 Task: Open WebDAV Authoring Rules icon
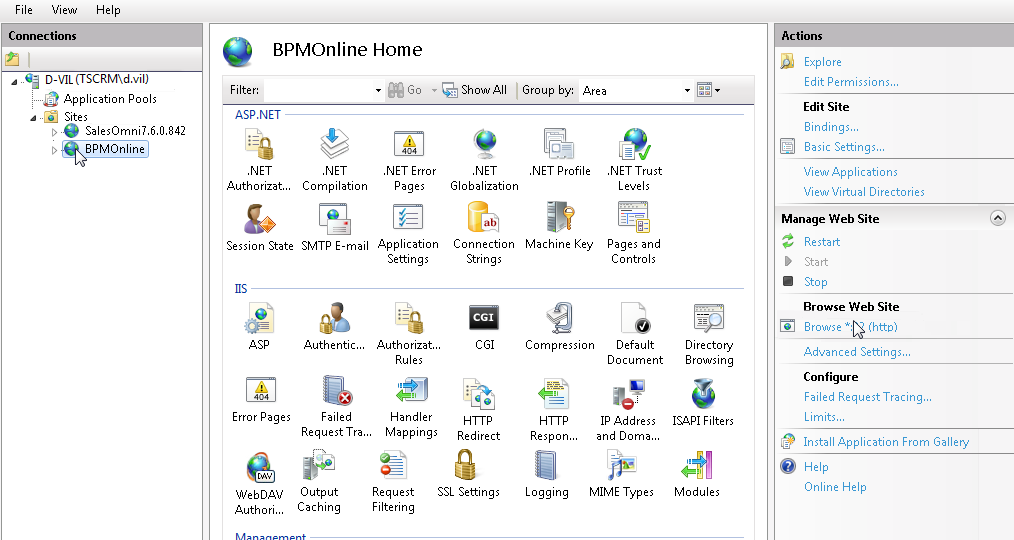tap(259, 484)
